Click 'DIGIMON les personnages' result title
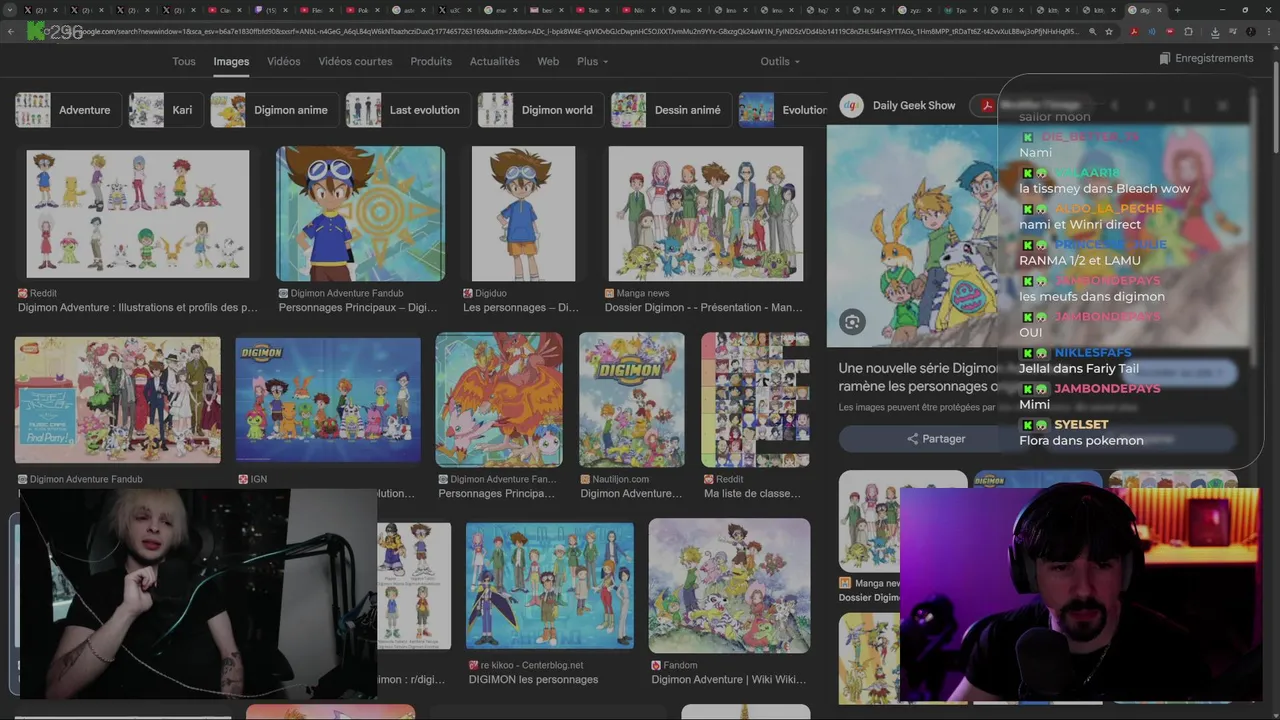1280x720 pixels. tap(533, 680)
